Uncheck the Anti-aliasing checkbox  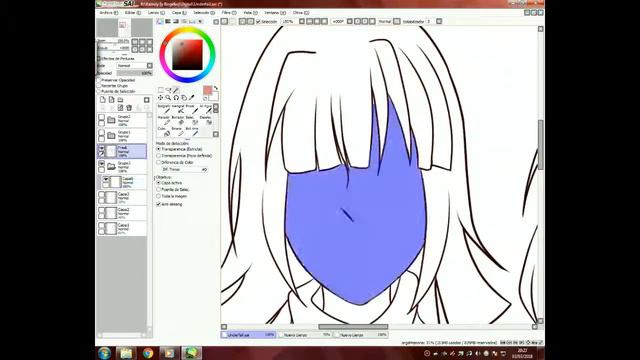click(158, 204)
